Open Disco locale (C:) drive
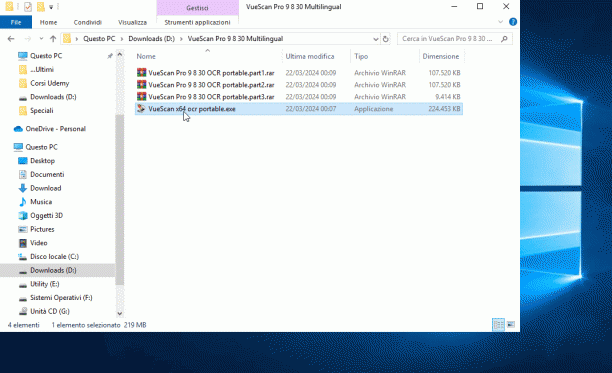Viewport: 612px width, 373px height. pyautogui.click(x=54, y=256)
